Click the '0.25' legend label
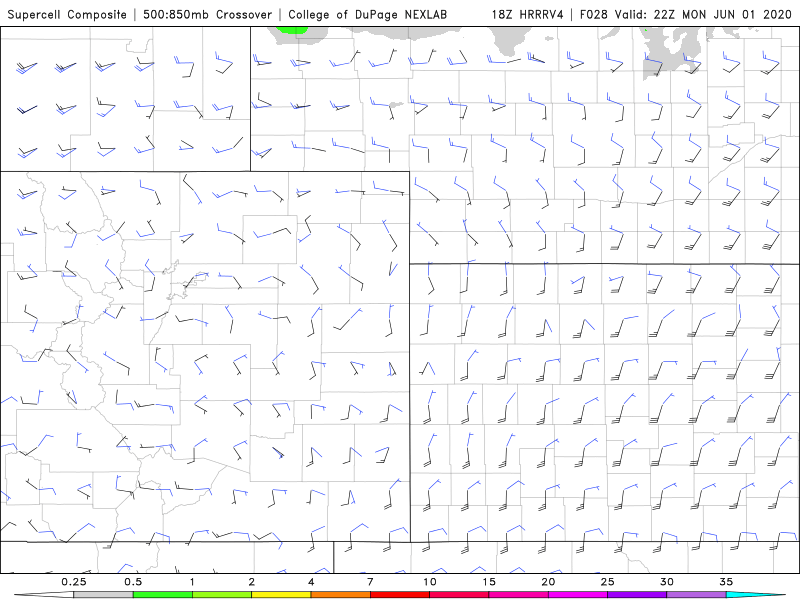 pos(73,582)
